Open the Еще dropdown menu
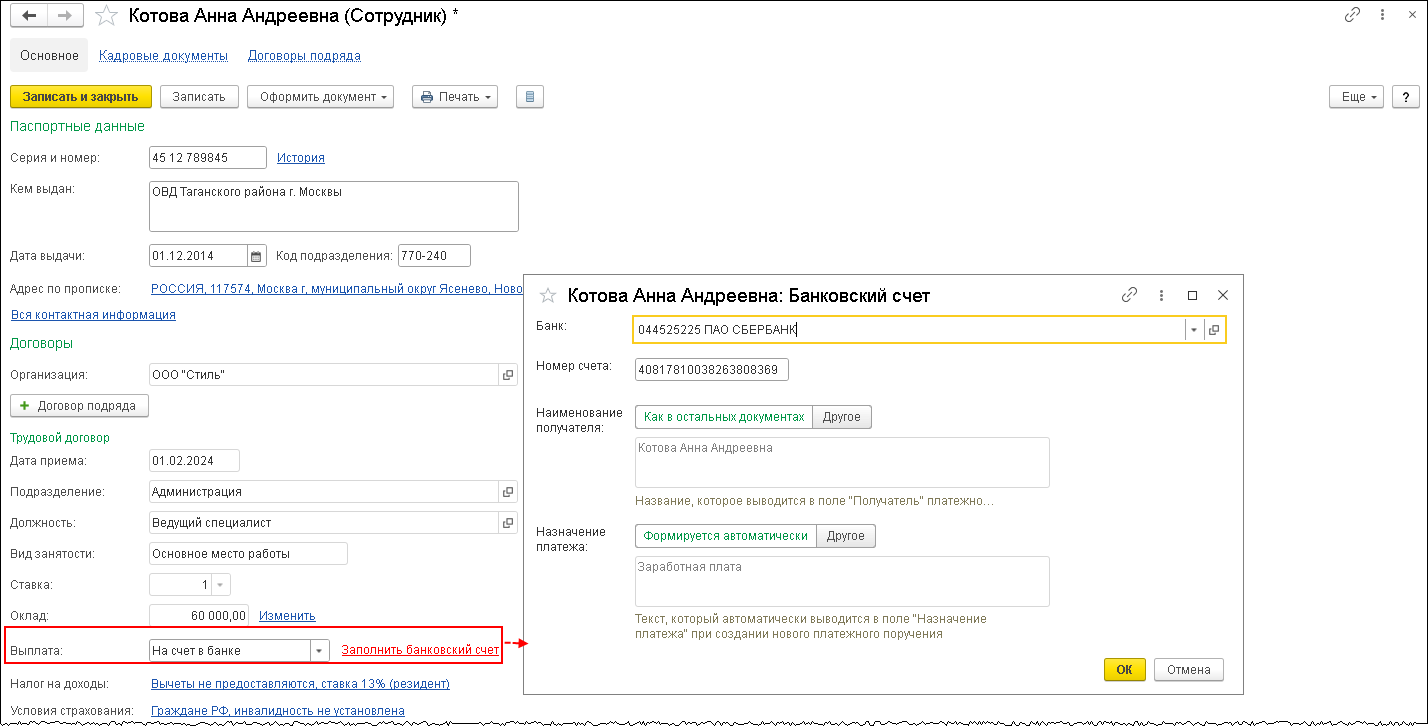 1357,97
